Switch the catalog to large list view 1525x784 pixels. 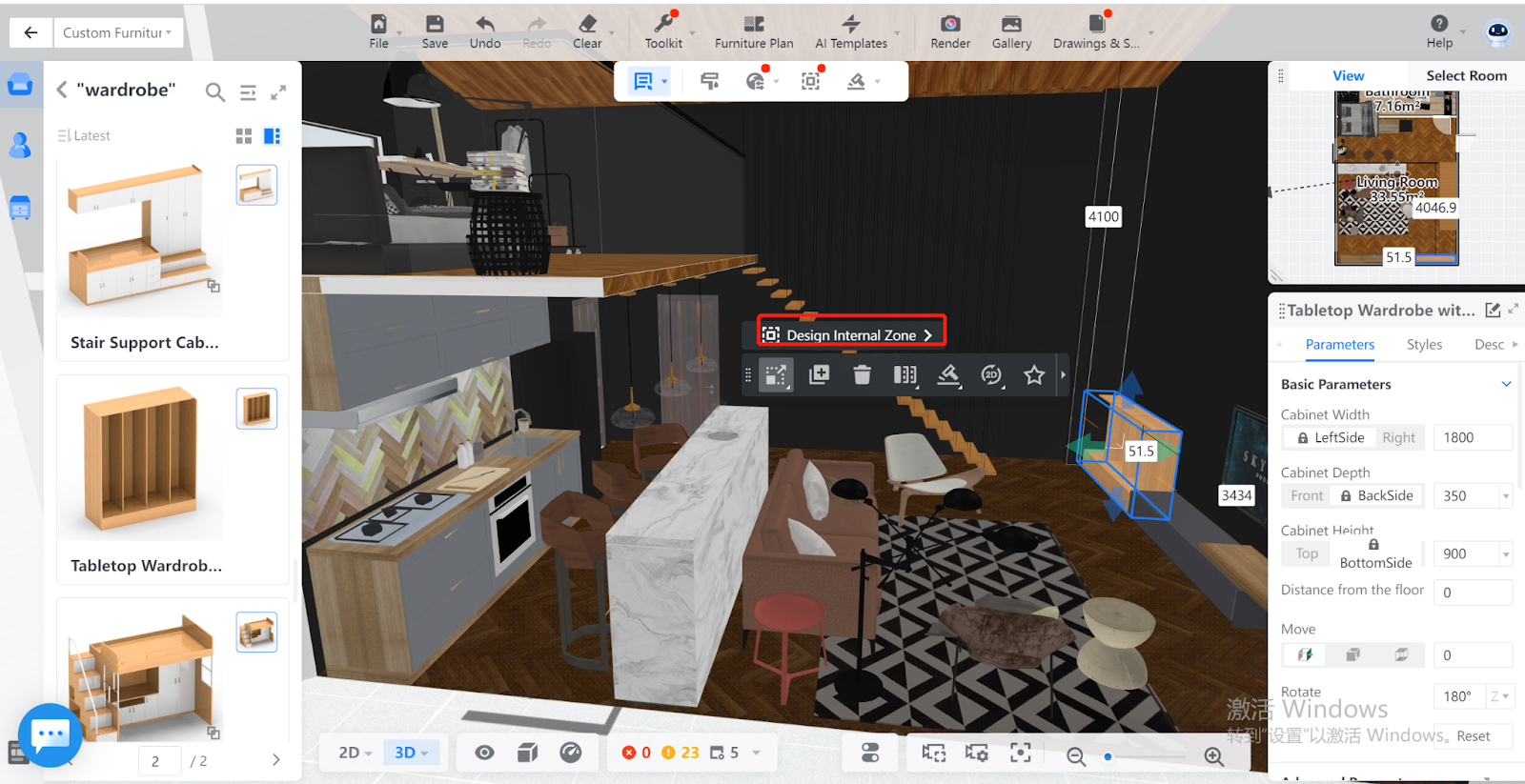point(272,136)
